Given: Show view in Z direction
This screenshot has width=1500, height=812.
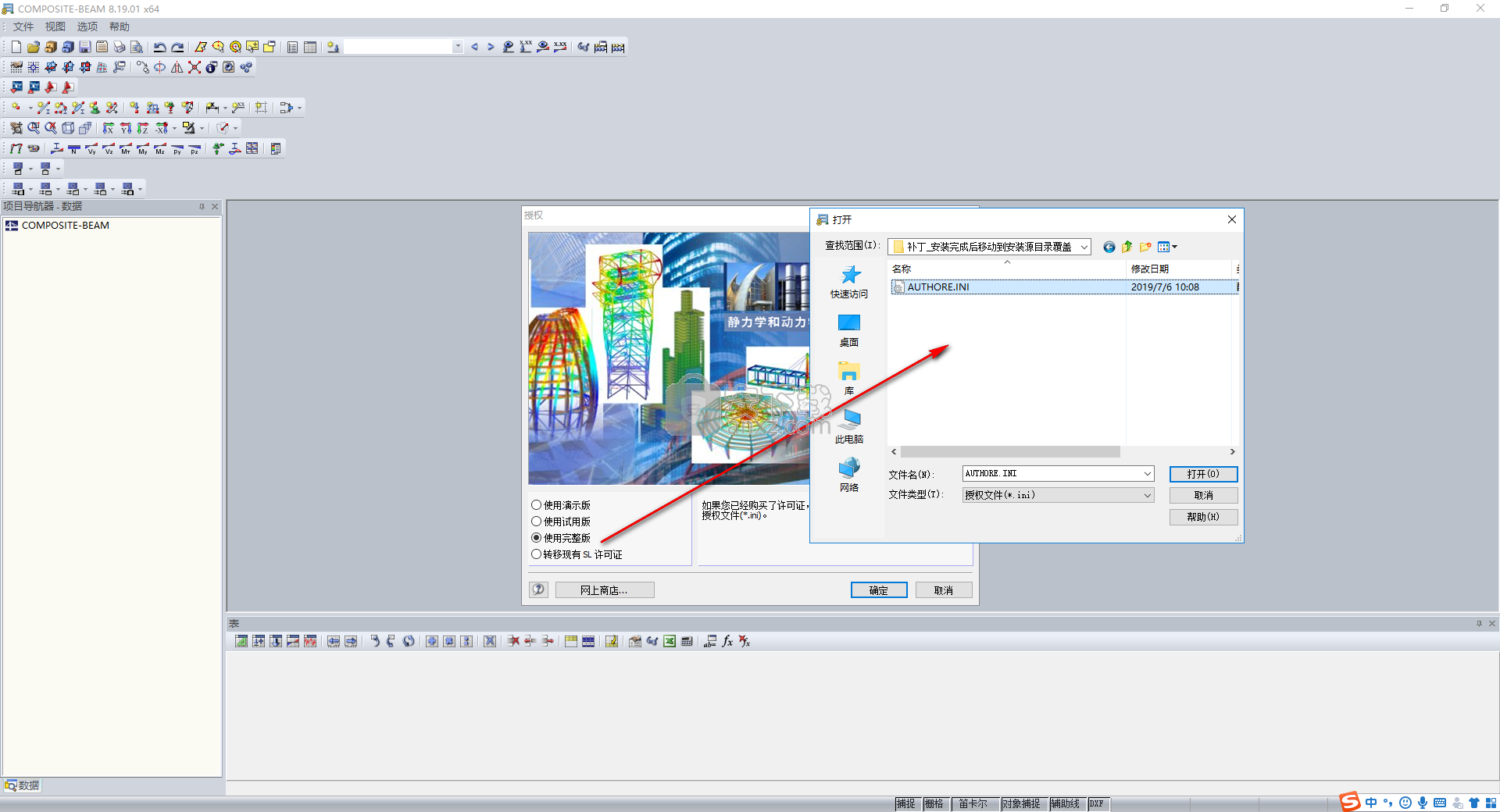Looking at the screenshot, I should (x=143, y=128).
